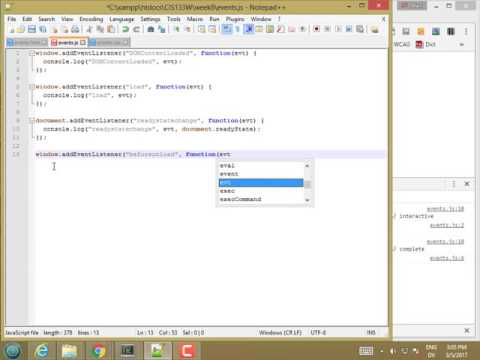
Task: Open the Encoding menu
Action: coord(91,19)
